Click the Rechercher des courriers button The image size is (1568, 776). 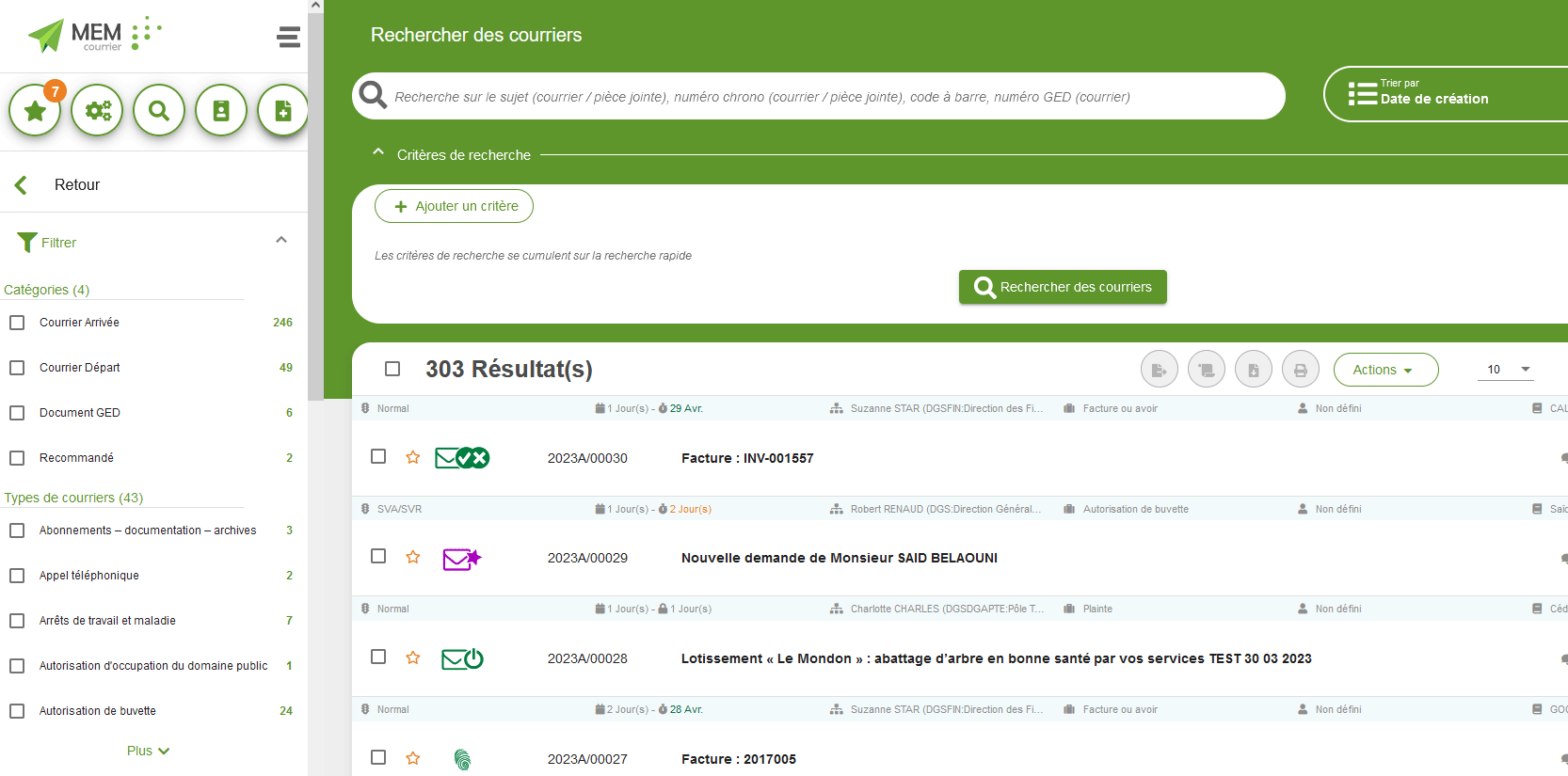click(x=1062, y=287)
